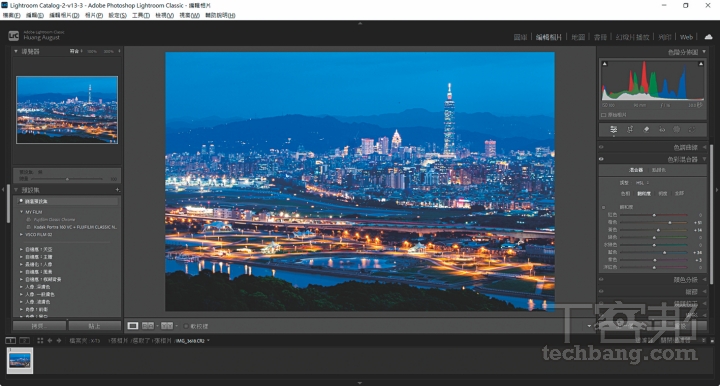Switch to Point Color tab
The image size is (720, 386).
659,170
